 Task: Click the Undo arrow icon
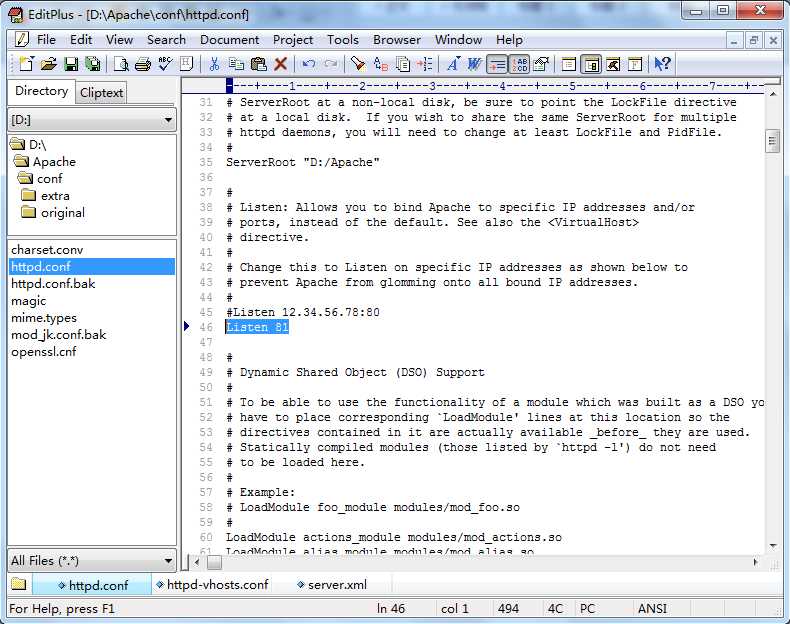308,64
